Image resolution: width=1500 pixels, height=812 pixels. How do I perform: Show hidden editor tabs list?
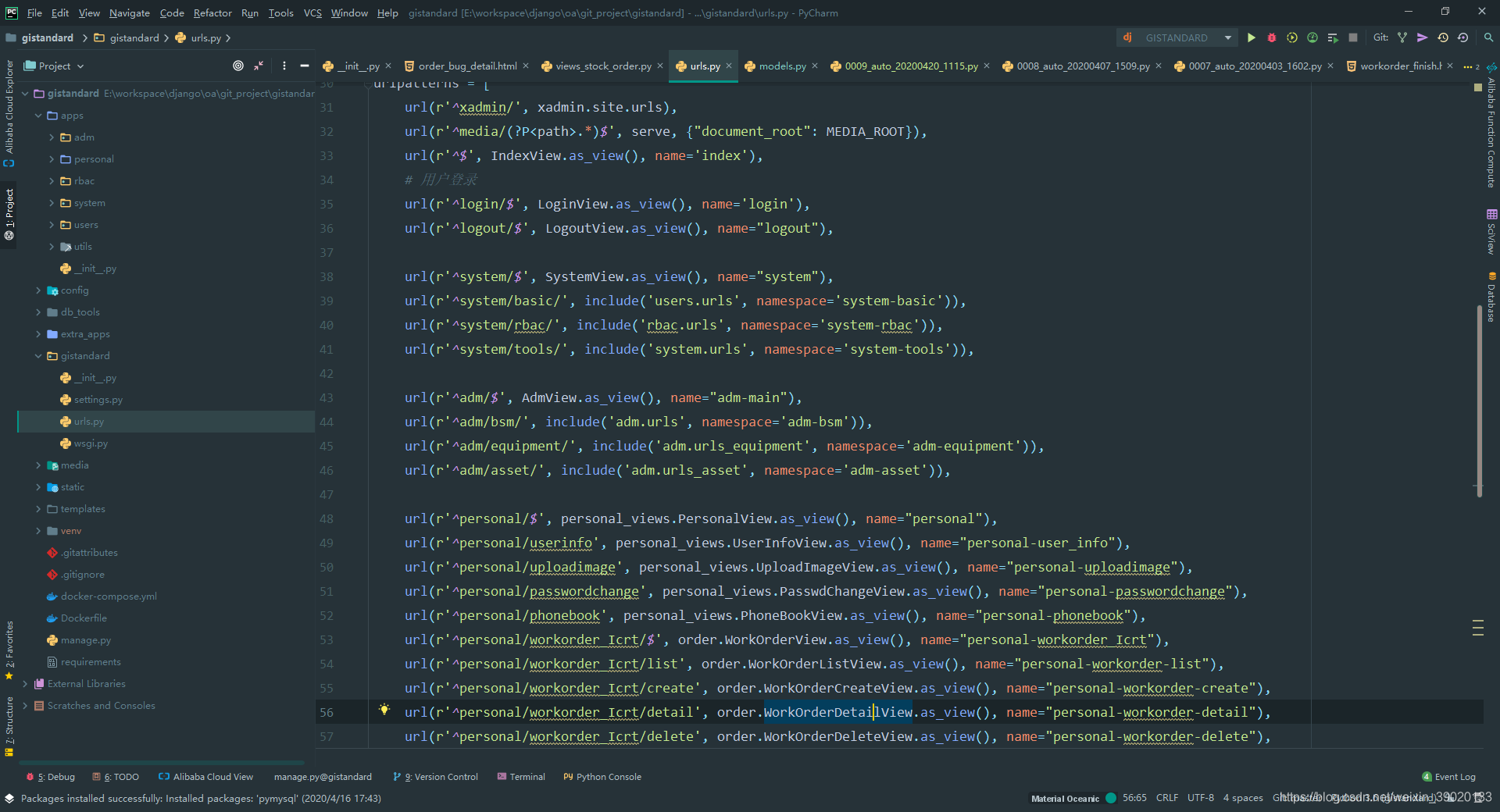pyautogui.click(x=1471, y=66)
